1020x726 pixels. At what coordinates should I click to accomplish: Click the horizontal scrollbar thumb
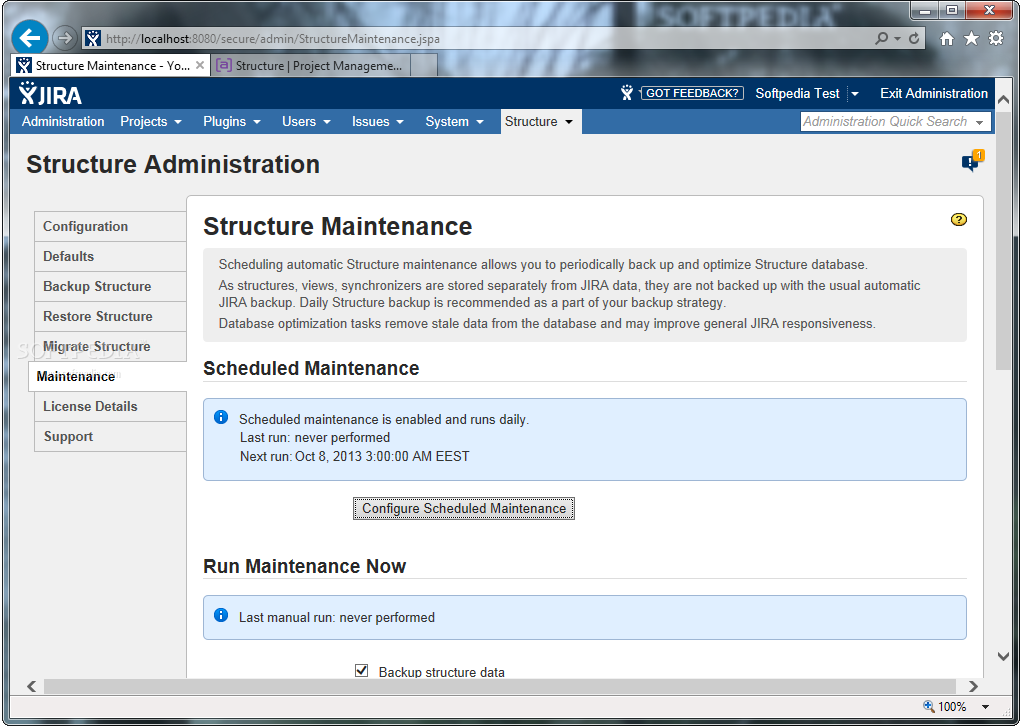click(x=500, y=686)
